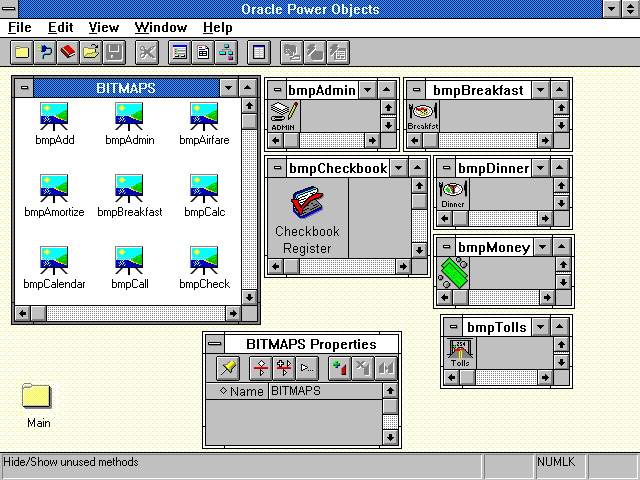Open the Window menu
640x480 pixels.
pyautogui.click(x=160, y=27)
